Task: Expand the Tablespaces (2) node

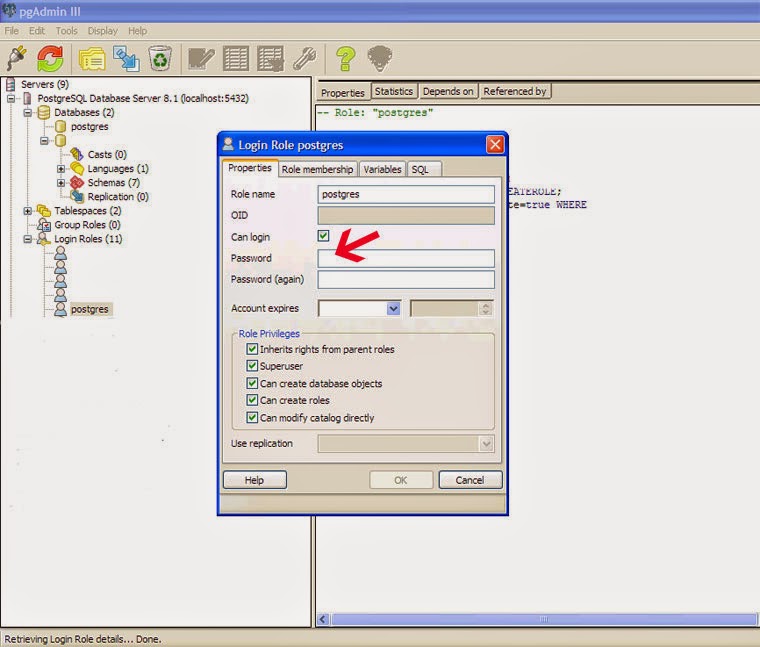Action: [28, 211]
